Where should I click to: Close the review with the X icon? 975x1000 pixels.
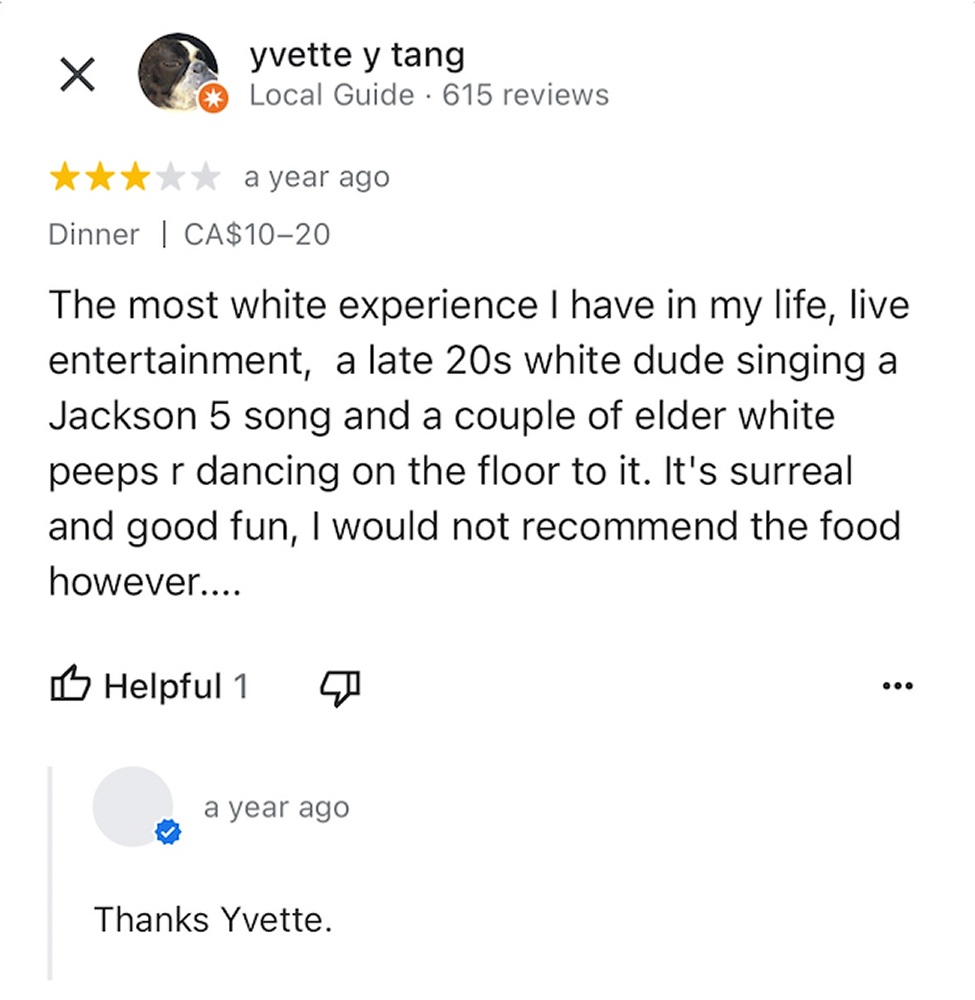(x=77, y=73)
